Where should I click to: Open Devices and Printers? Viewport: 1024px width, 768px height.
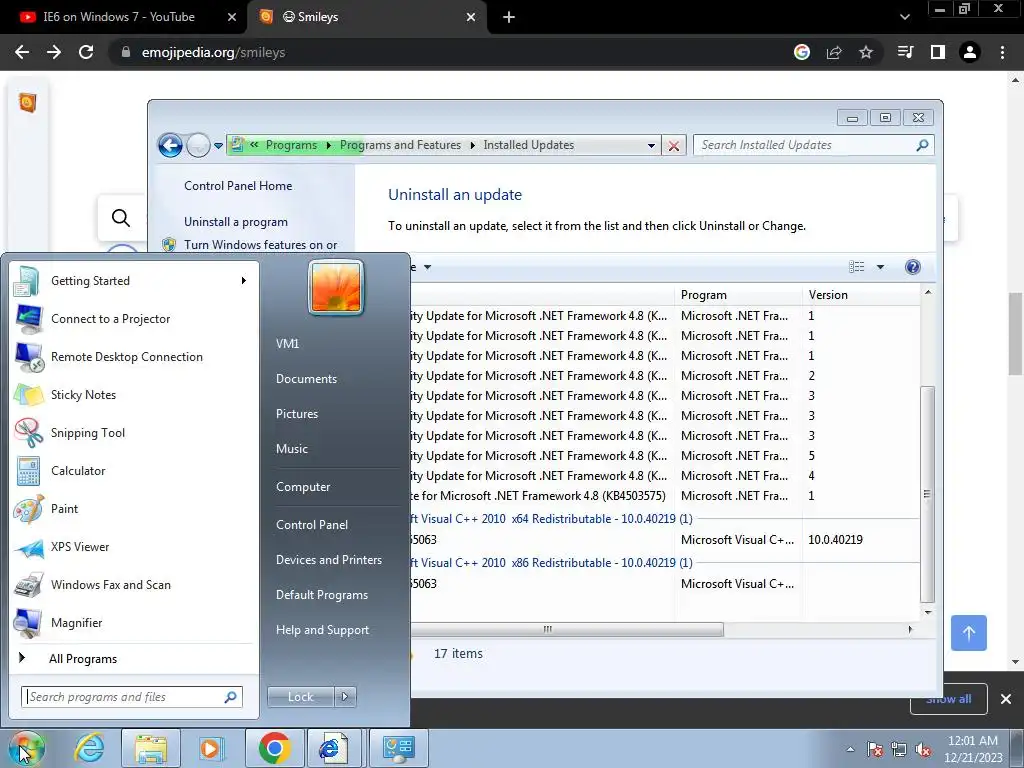point(328,560)
